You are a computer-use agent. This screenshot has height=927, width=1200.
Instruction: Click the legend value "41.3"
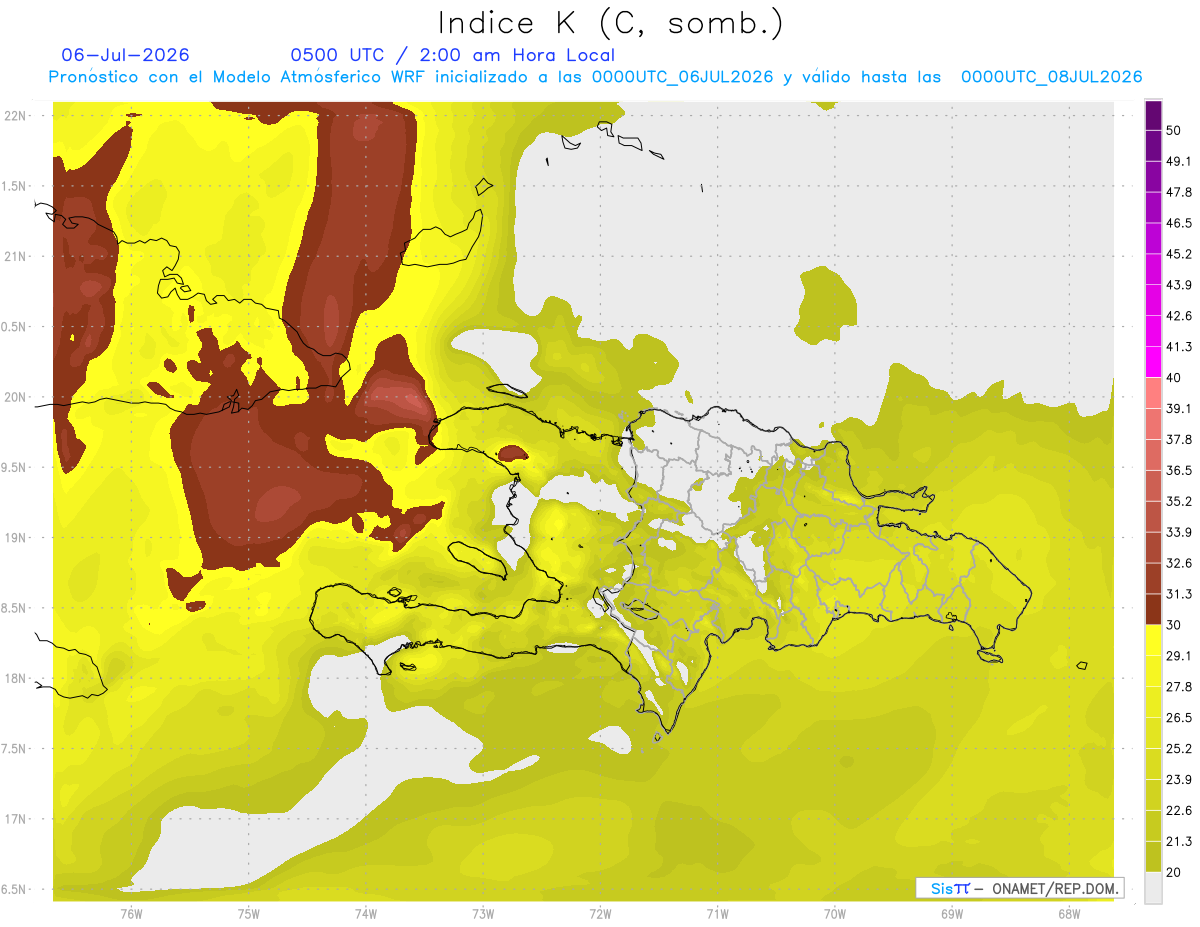pos(1179,347)
